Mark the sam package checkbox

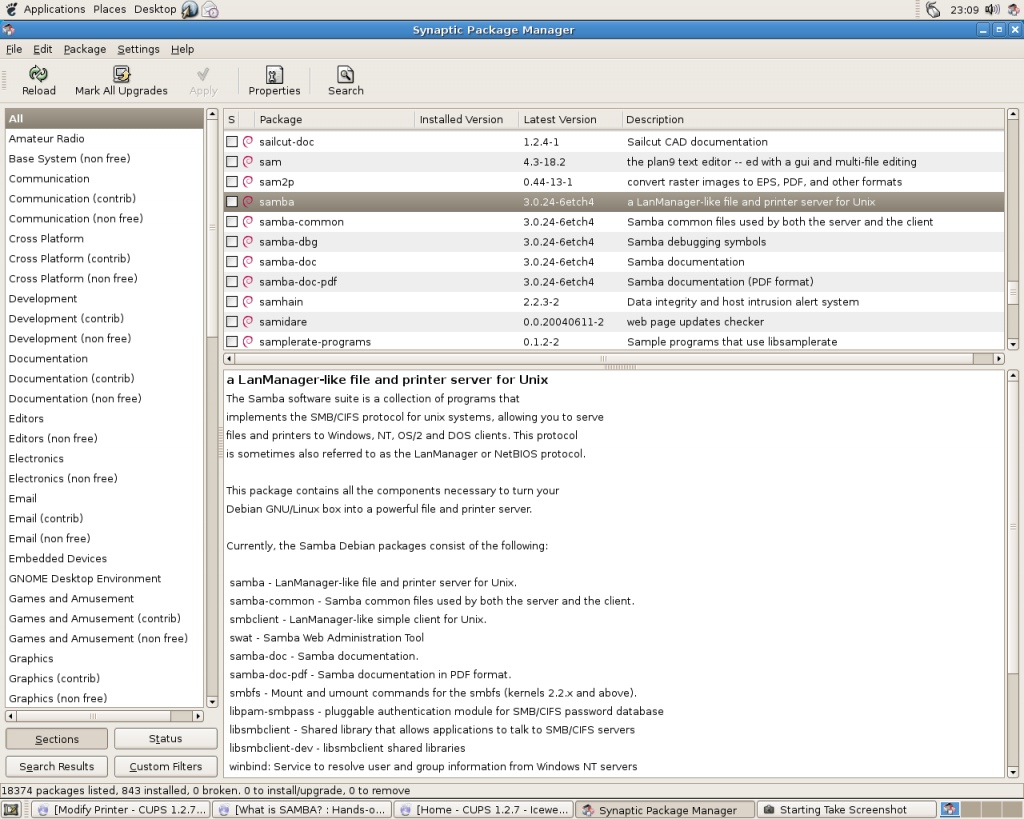[232, 161]
